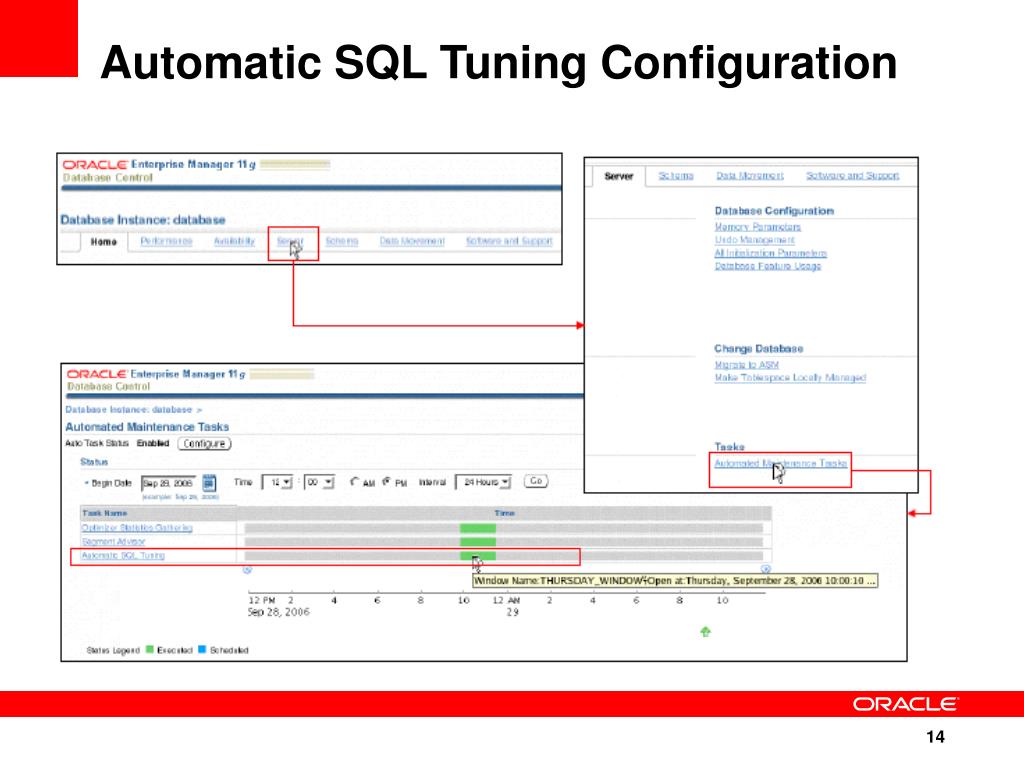Click the Change Database section heading
Image resolution: width=1024 pixels, height=768 pixels.
[758, 349]
